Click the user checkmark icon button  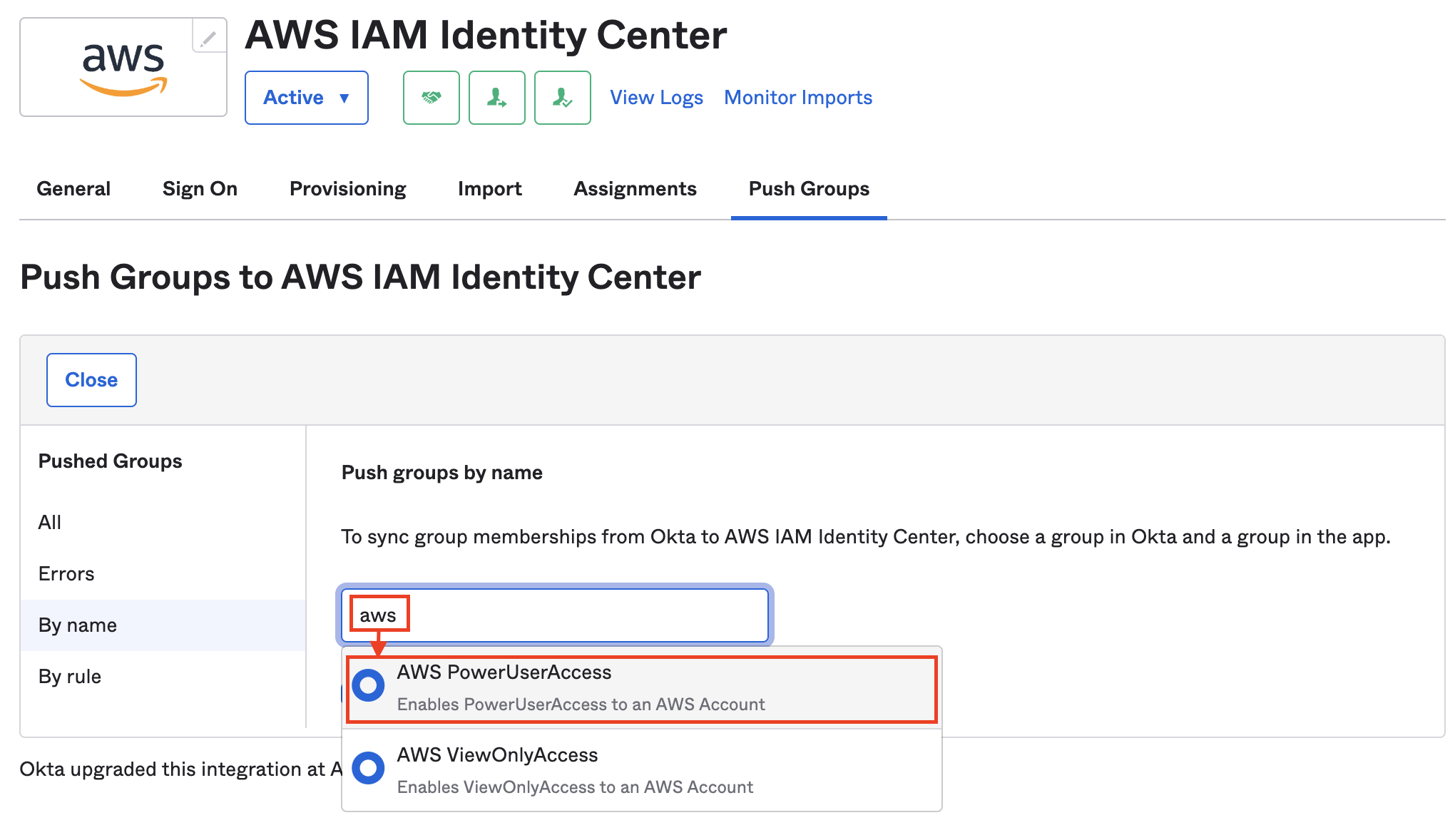point(562,98)
